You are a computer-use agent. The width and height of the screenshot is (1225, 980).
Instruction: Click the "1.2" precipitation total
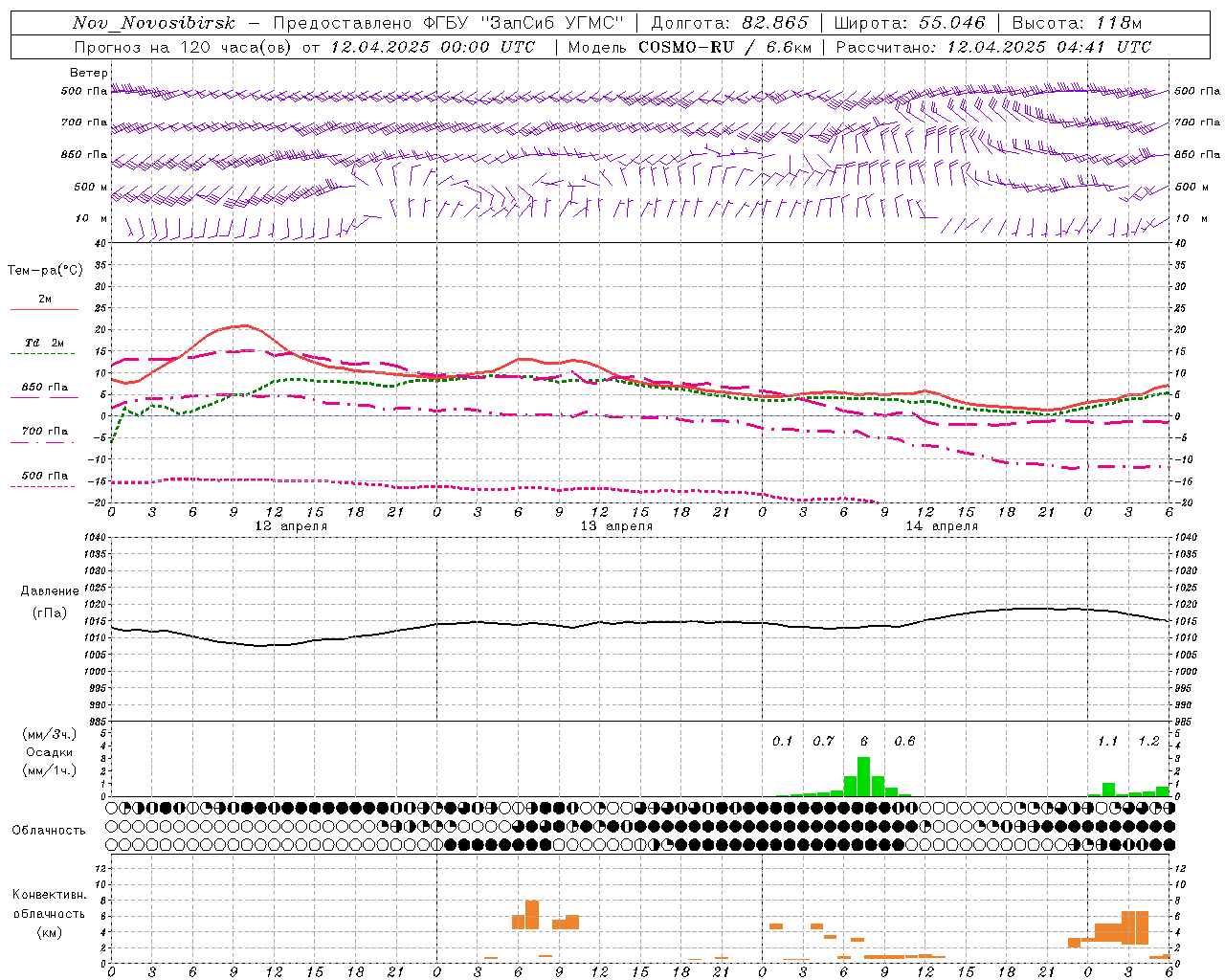(1148, 742)
